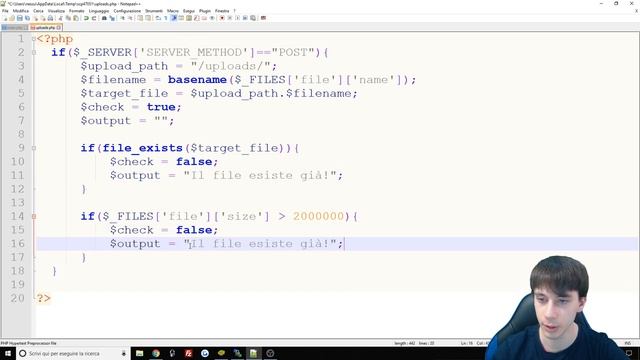Click line number 20 in the margin
Image resolution: width=640 pixels, height=360 pixels.
coord(18,298)
